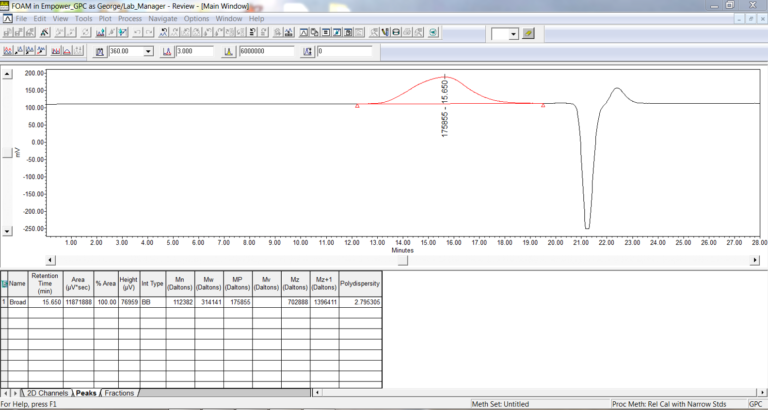Click the 0 minimum height input field
The height and width of the screenshot is (410, 768).
click(344, 51)
